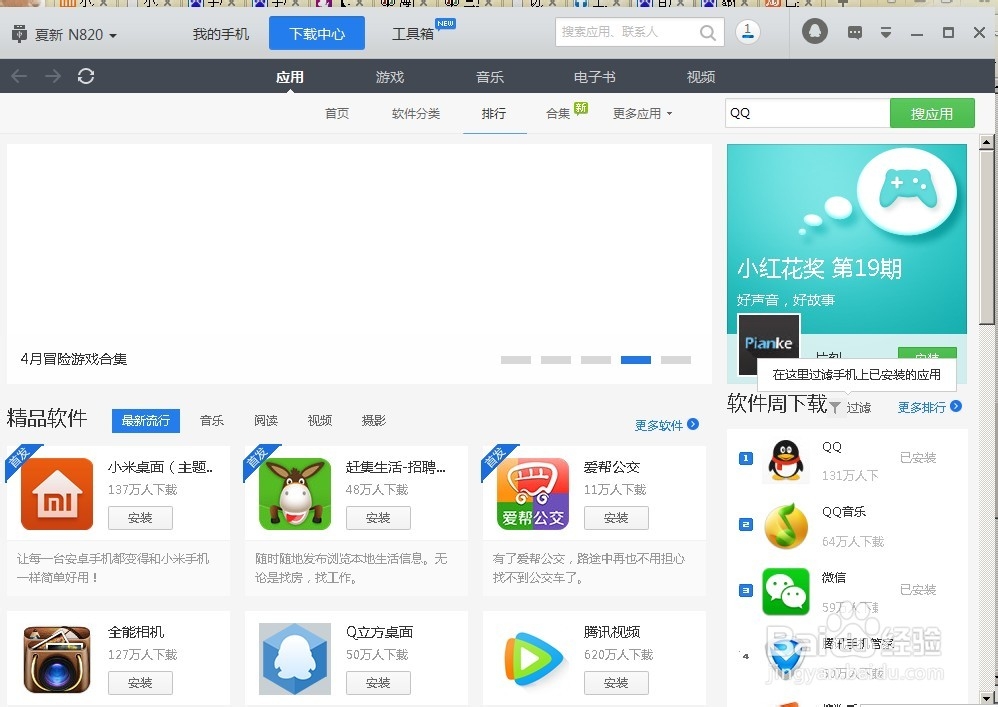The image size is (998, 707).
Task: Install 腾讯视频 with 安装 button
Action: pyautogui.click(x=616, y=683)
